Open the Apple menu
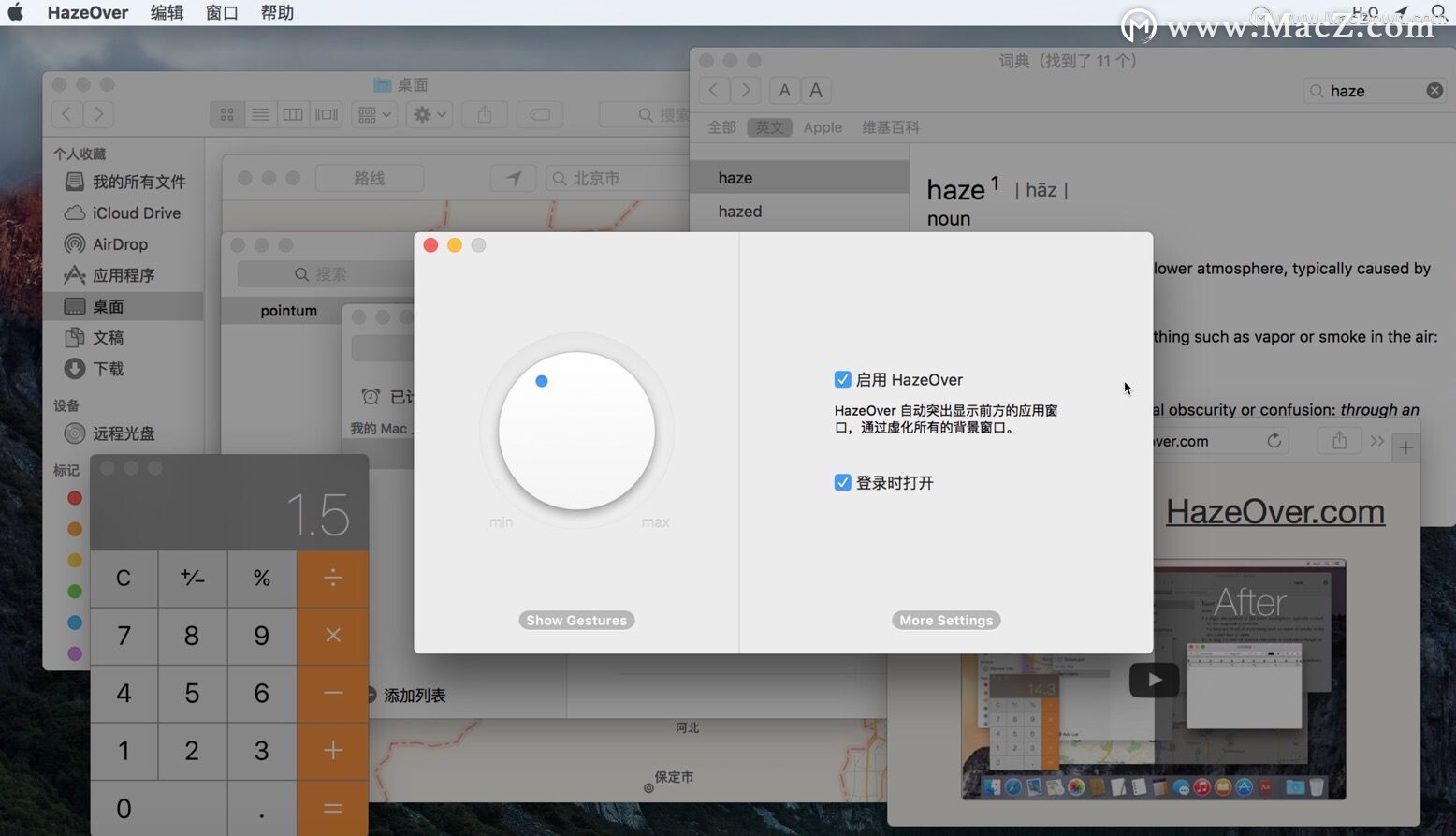Viewport: 1456px width, 836px height. point(15,12)
